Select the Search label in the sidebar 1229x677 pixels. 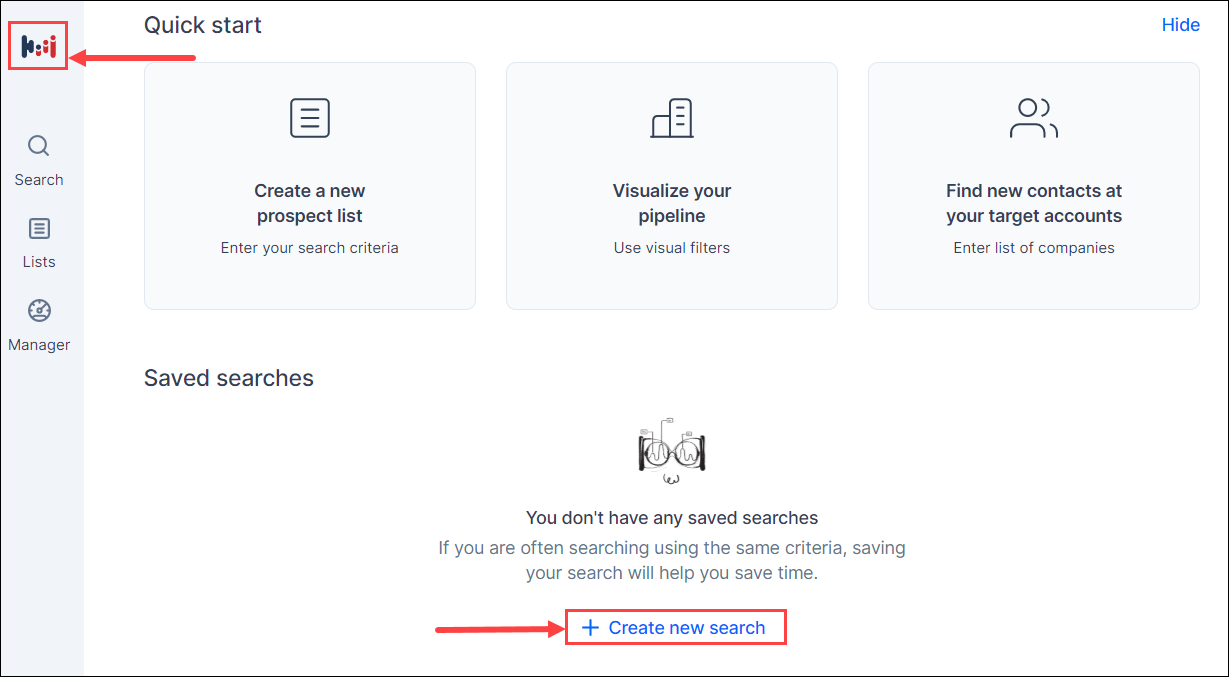click(39, 180)
